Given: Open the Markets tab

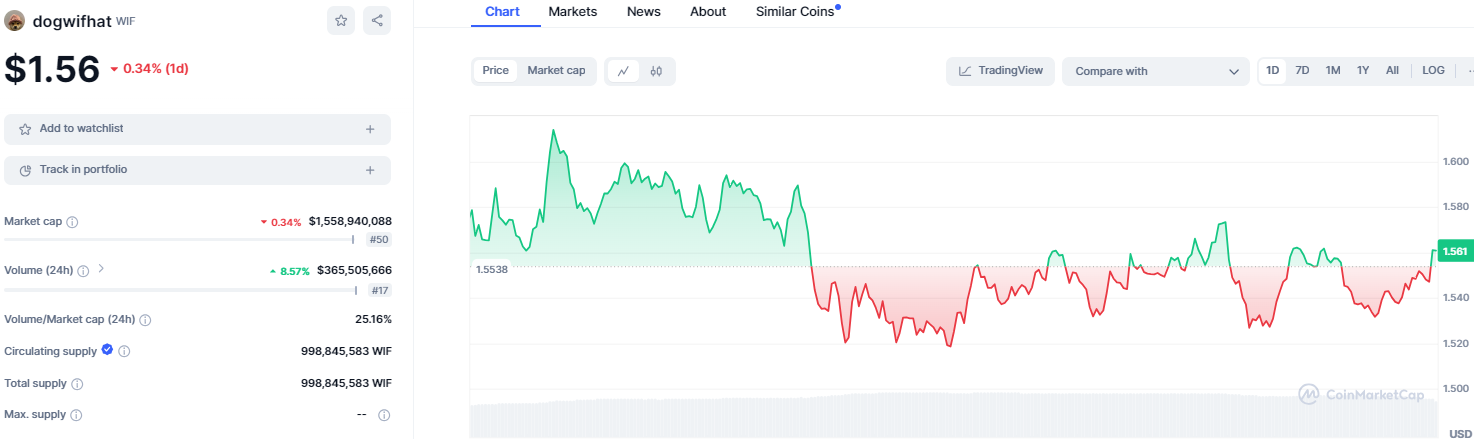Looking at the screenshot, I should click(573, 12).
